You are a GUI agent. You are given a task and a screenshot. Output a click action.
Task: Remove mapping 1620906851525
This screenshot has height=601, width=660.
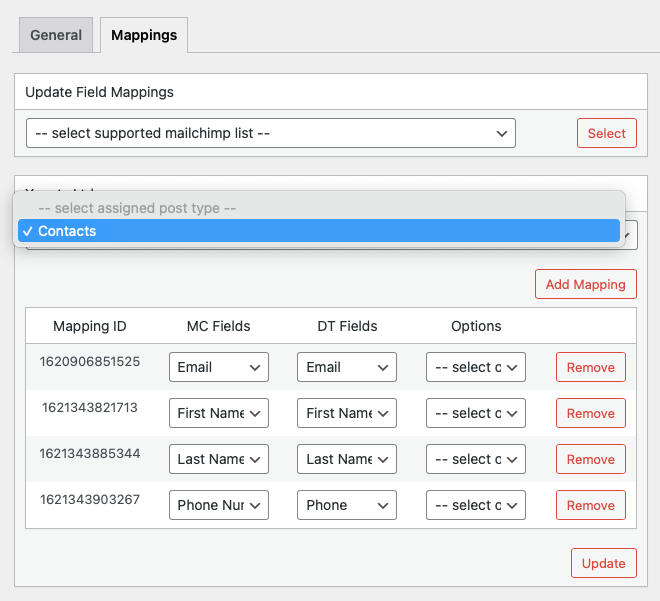(x=591, y=367)
